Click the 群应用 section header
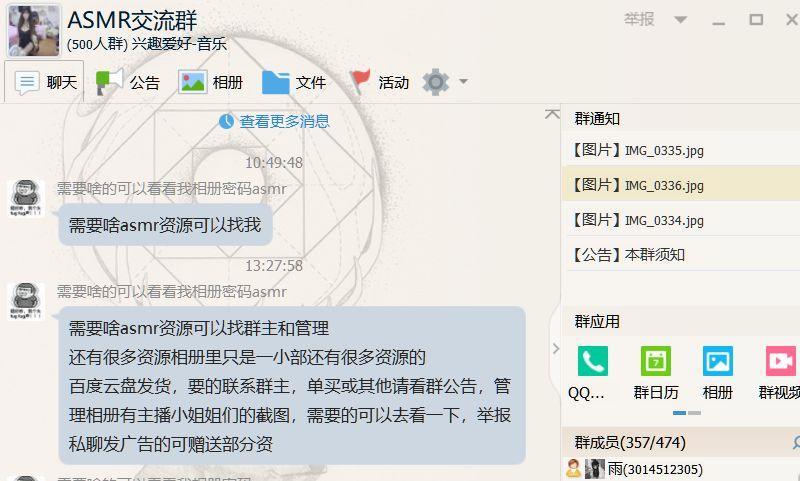 pyautogui.click(x=597, y=321)
